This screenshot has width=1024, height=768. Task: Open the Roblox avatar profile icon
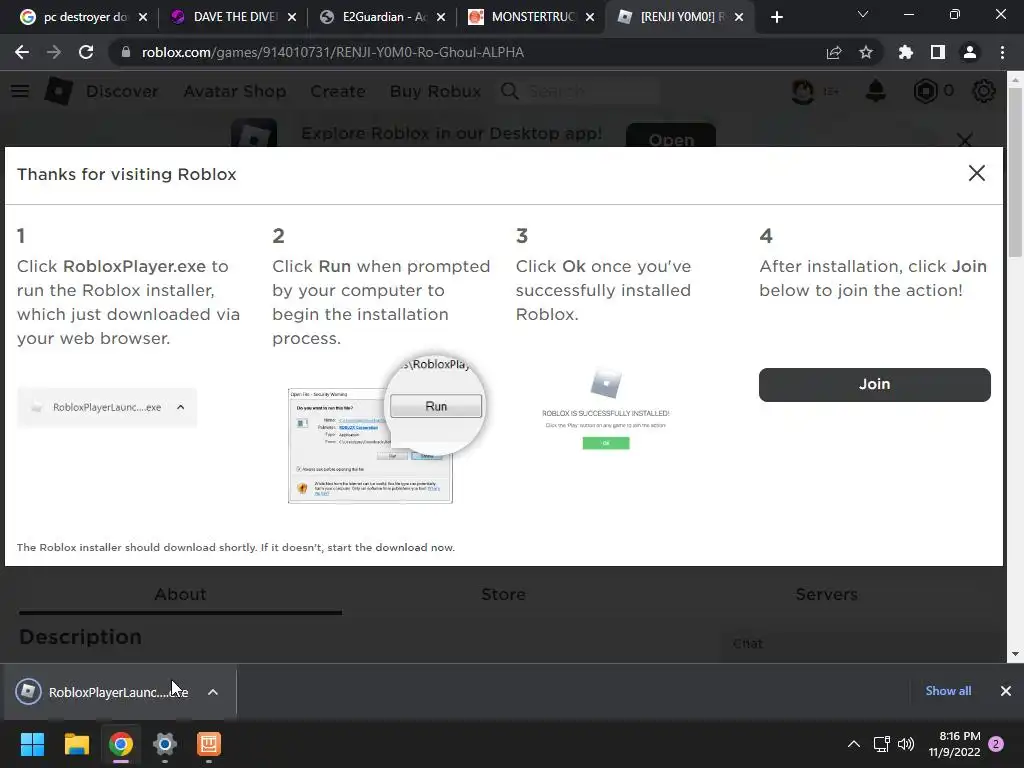803,91
